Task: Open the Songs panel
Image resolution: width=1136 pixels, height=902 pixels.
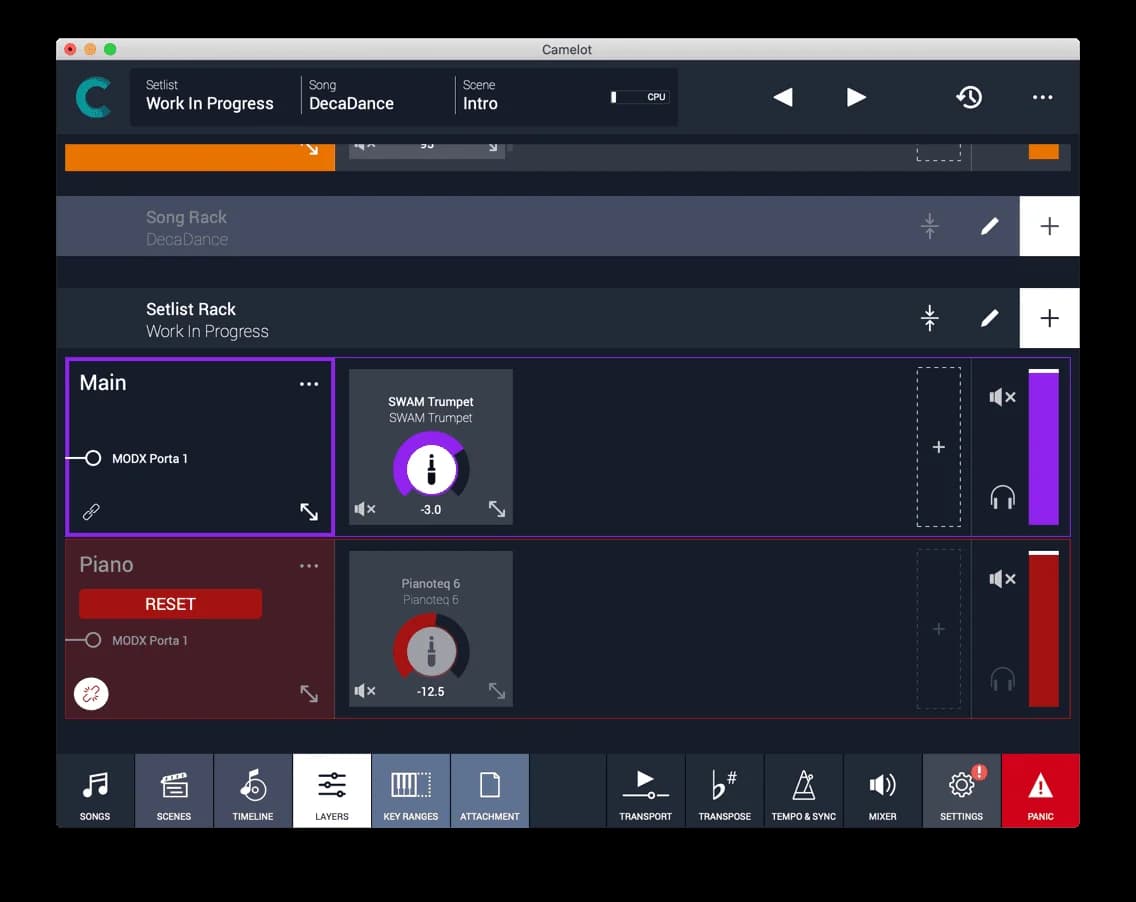Action: point(94,790)
